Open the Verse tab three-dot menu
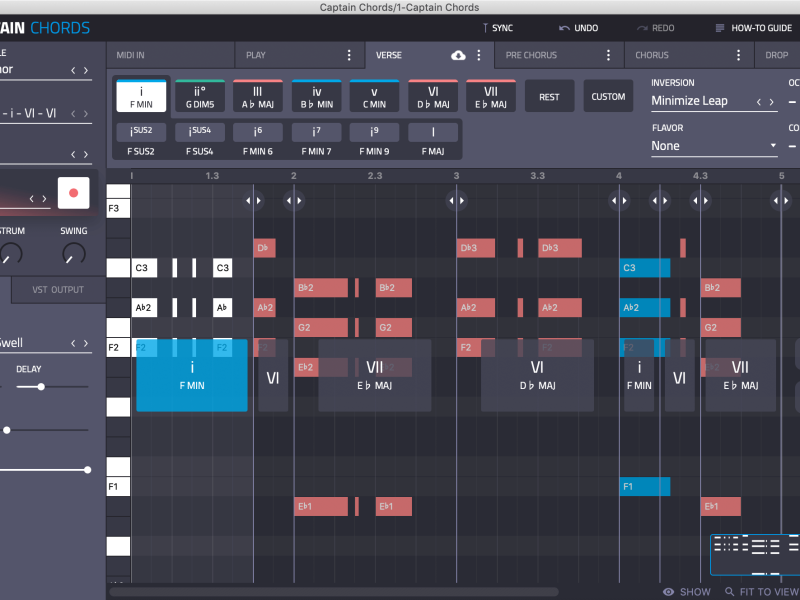The width and height of the screenshot is (800, 600). (479, 55)
